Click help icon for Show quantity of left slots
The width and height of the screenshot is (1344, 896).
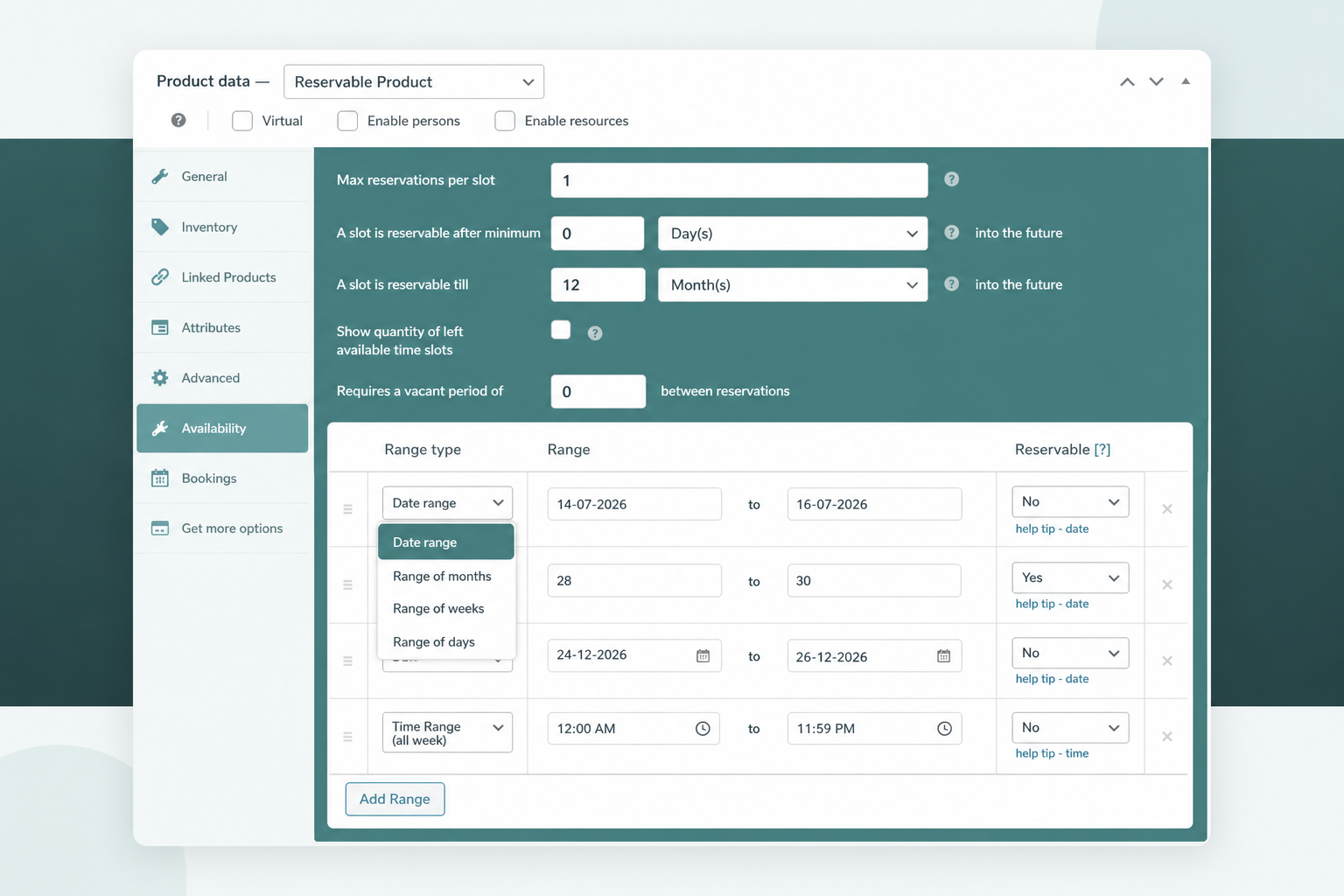[x=595, y=333]
